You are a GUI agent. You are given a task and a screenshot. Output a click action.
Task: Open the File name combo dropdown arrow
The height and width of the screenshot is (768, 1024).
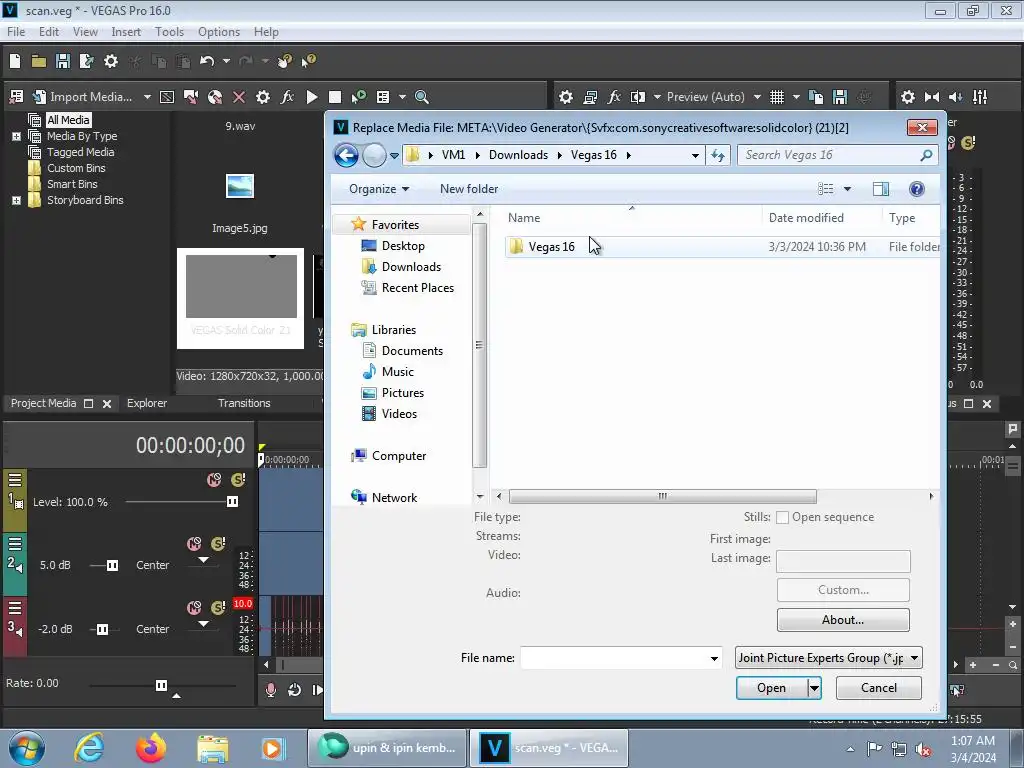click(x=714, y=658)
